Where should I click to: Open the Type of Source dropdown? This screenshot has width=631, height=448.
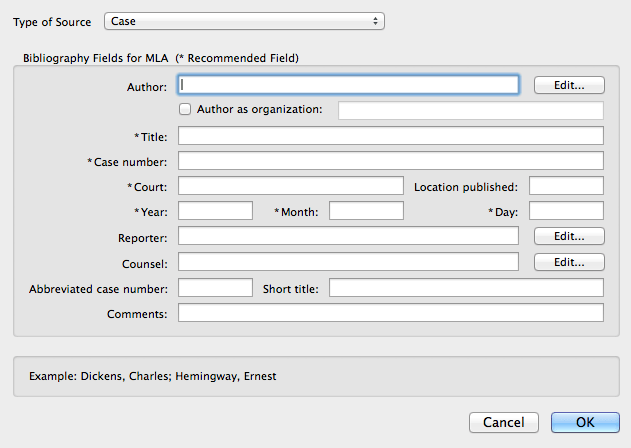tap(244, 21)
